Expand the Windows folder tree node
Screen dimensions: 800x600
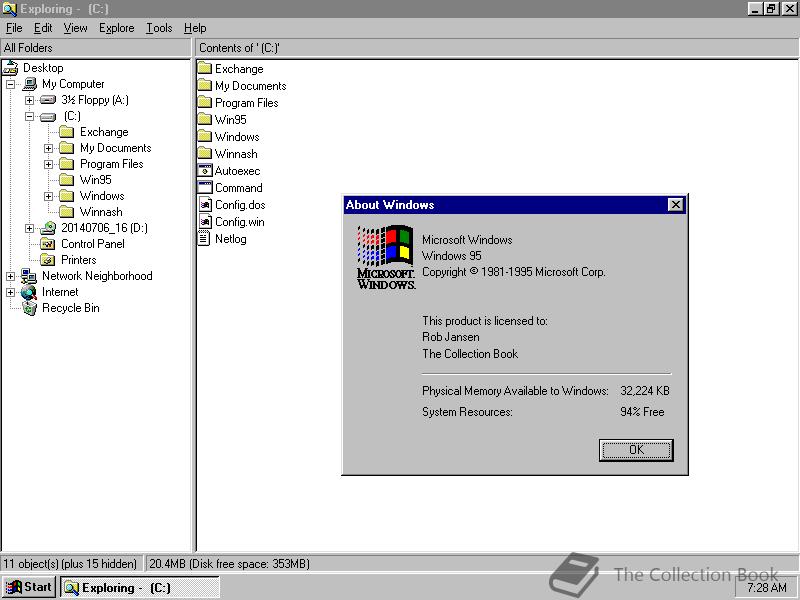click(x=48, y=196)
